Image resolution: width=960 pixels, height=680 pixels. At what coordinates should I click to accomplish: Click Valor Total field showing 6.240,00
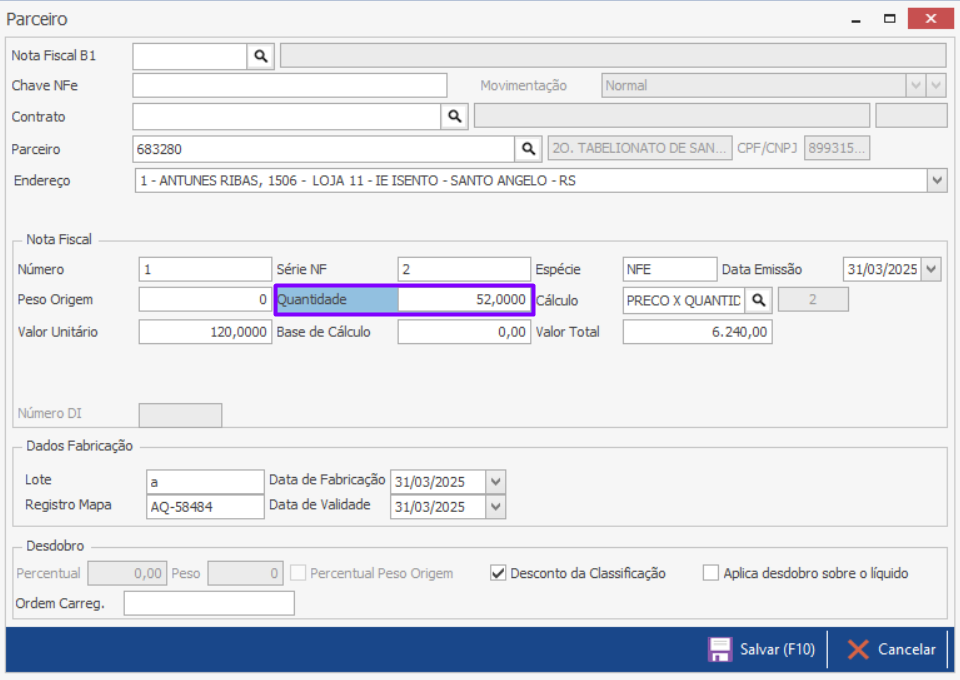pyautogui.click(x=697, y=332)
